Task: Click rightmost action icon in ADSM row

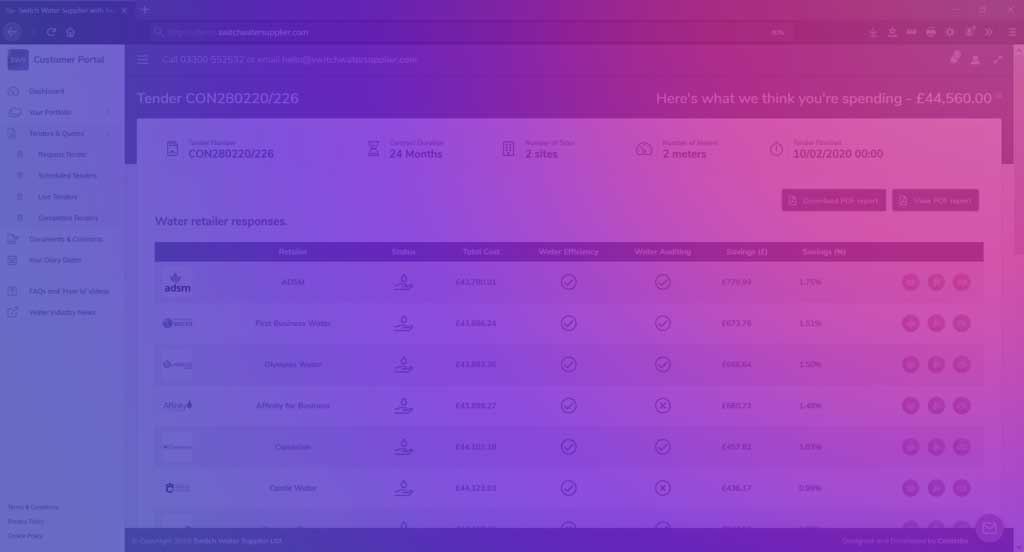Action: (x=961, y=282)
